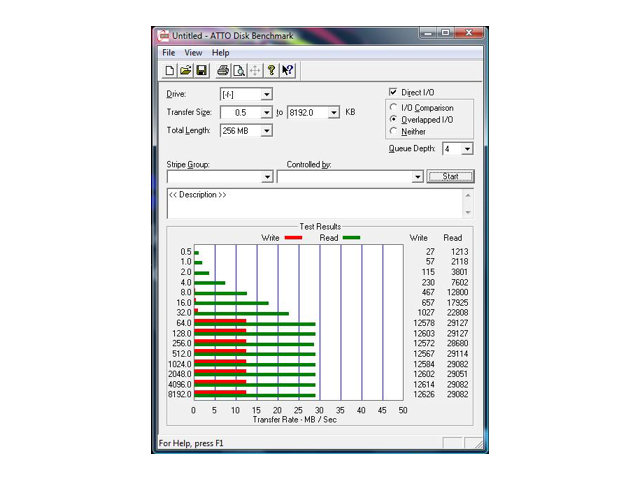Open Print Preview toolbar icon
640x480 pixels.
point(239,71)
